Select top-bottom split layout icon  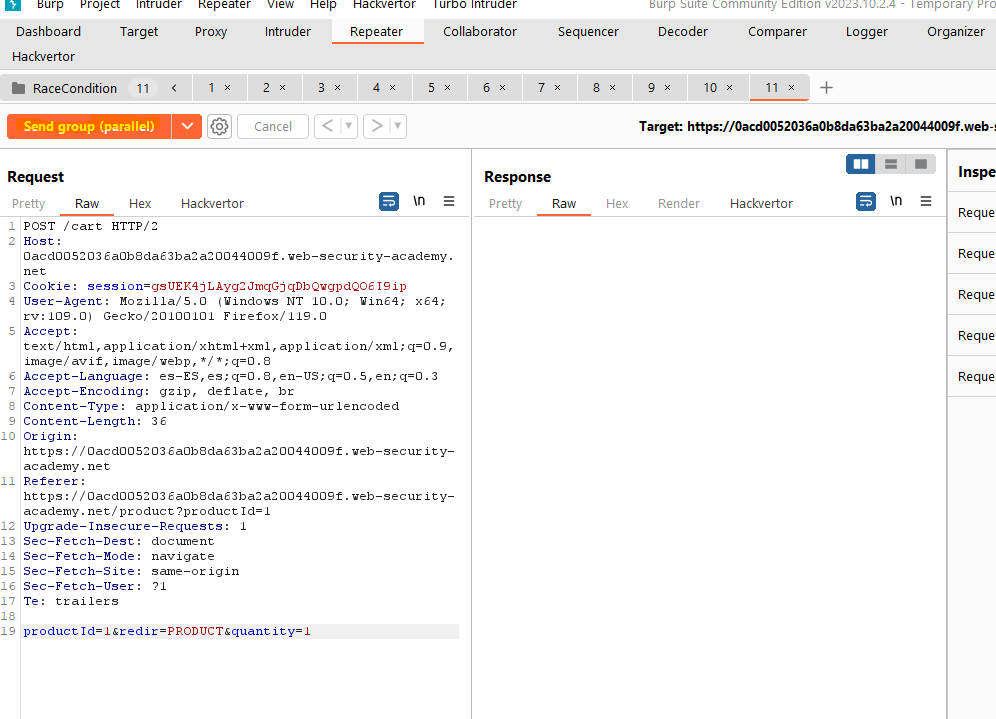click(x=891, y=165)
